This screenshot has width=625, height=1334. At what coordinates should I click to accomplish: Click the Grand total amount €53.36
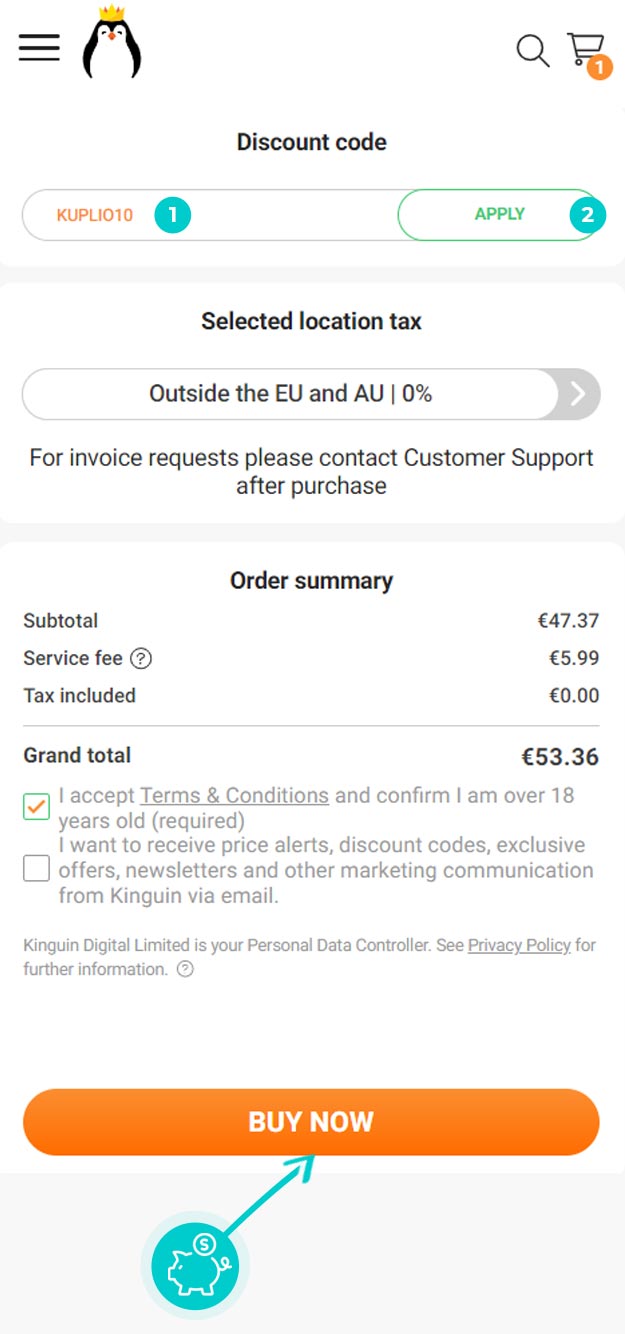560,757
